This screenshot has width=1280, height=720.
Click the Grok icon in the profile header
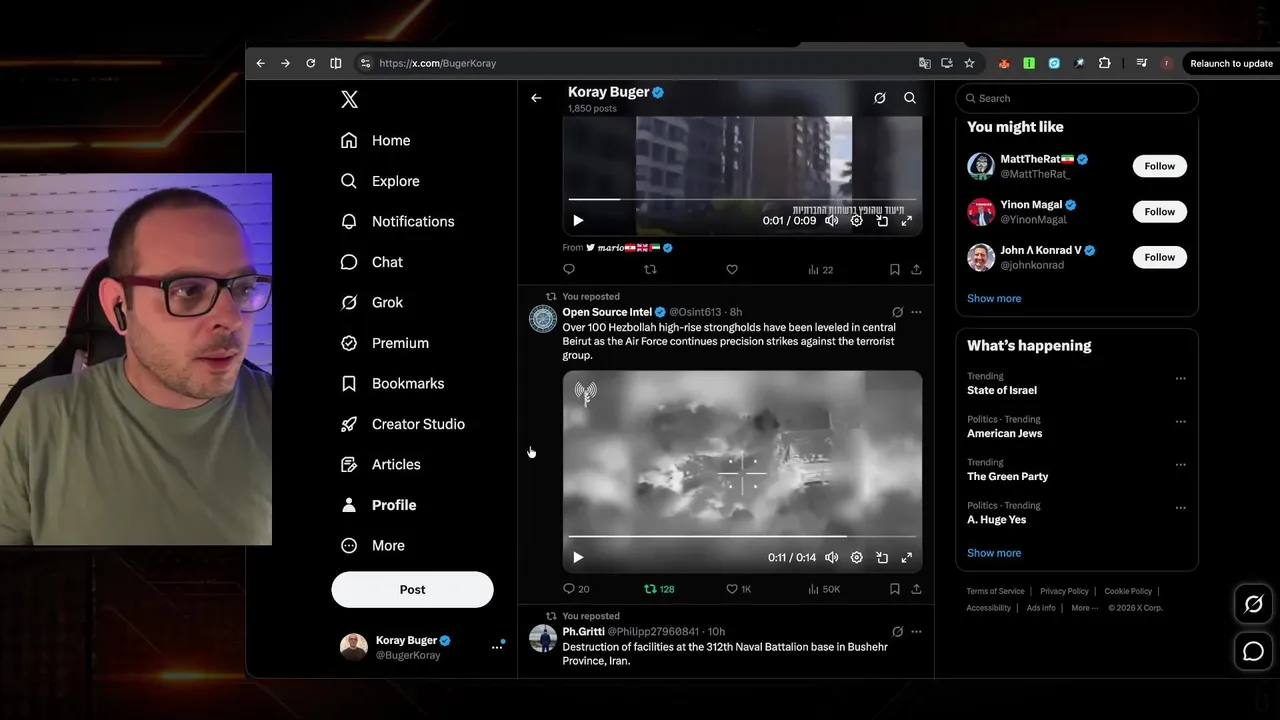(x=879, y=98)
